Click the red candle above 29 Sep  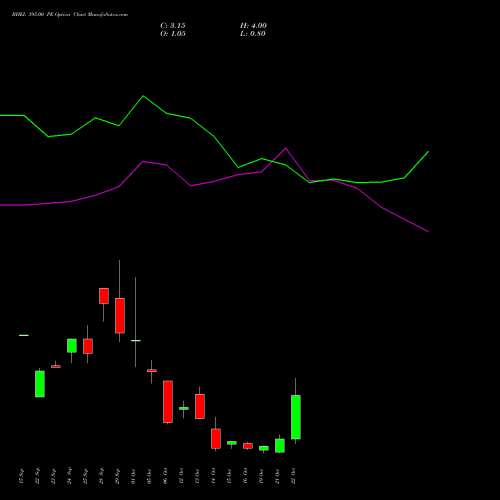pos(120,315)
